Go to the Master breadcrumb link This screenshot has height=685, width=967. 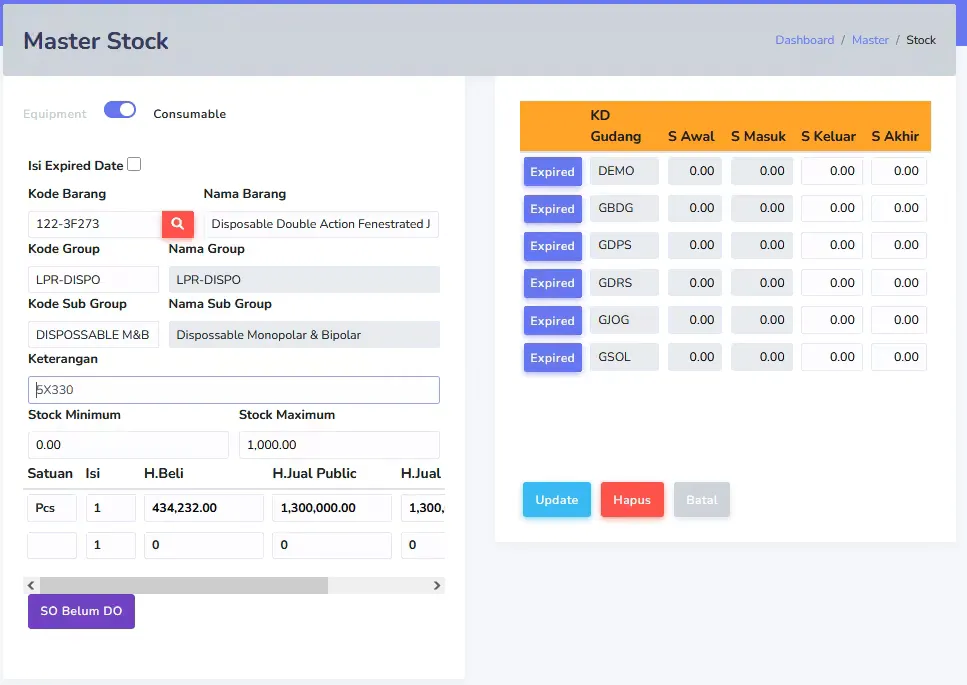point(870,40)
